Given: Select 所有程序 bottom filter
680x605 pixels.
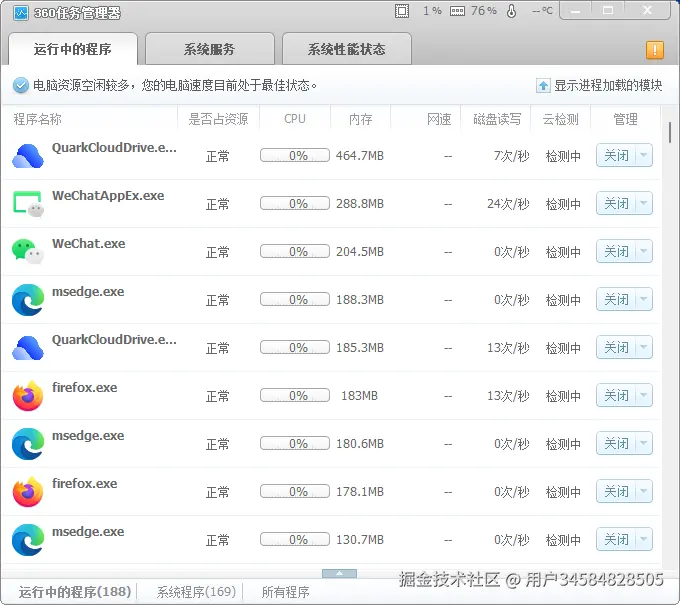Looking at the screenshot, I should 285,592.
